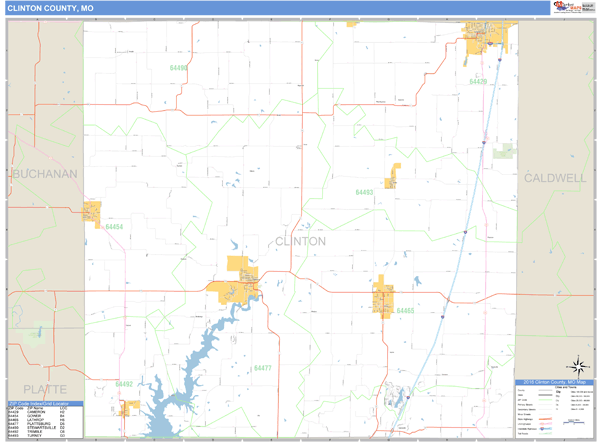Click the 64477 ZIP code label
Viewport: 600px width, 442px height.
262,368
